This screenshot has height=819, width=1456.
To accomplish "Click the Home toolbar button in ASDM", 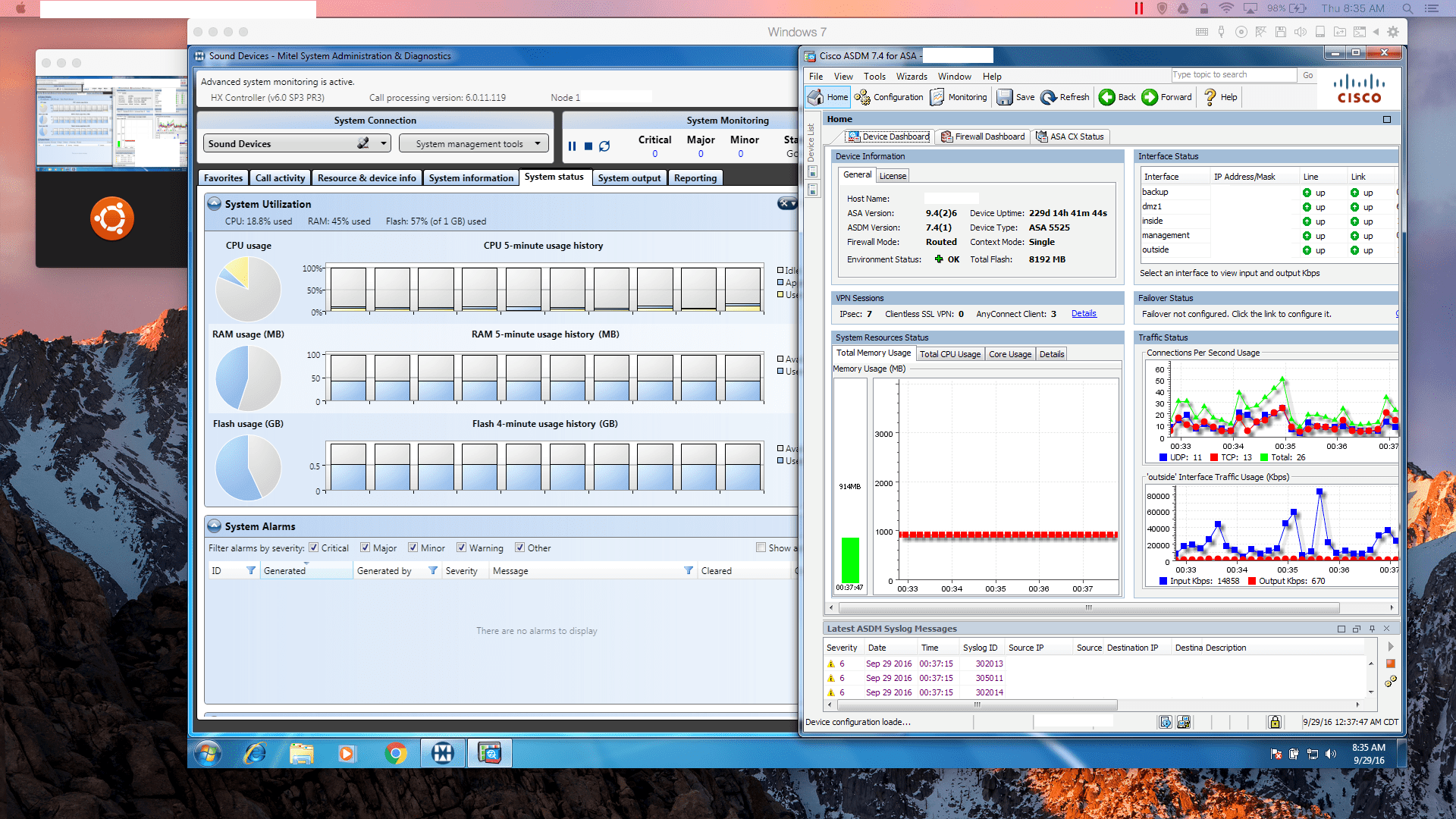I will pyautogui.click(x=828, y=97).
